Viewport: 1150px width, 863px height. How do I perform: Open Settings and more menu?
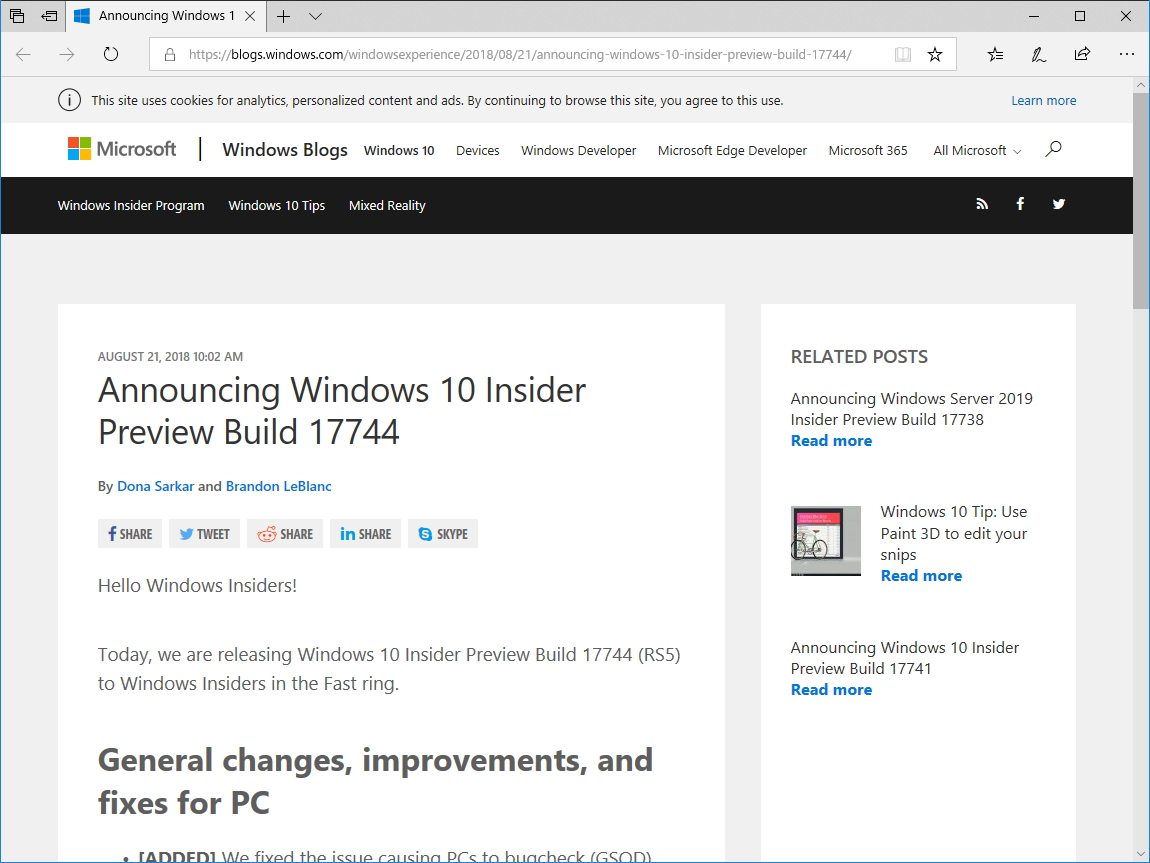point(1127,54)
